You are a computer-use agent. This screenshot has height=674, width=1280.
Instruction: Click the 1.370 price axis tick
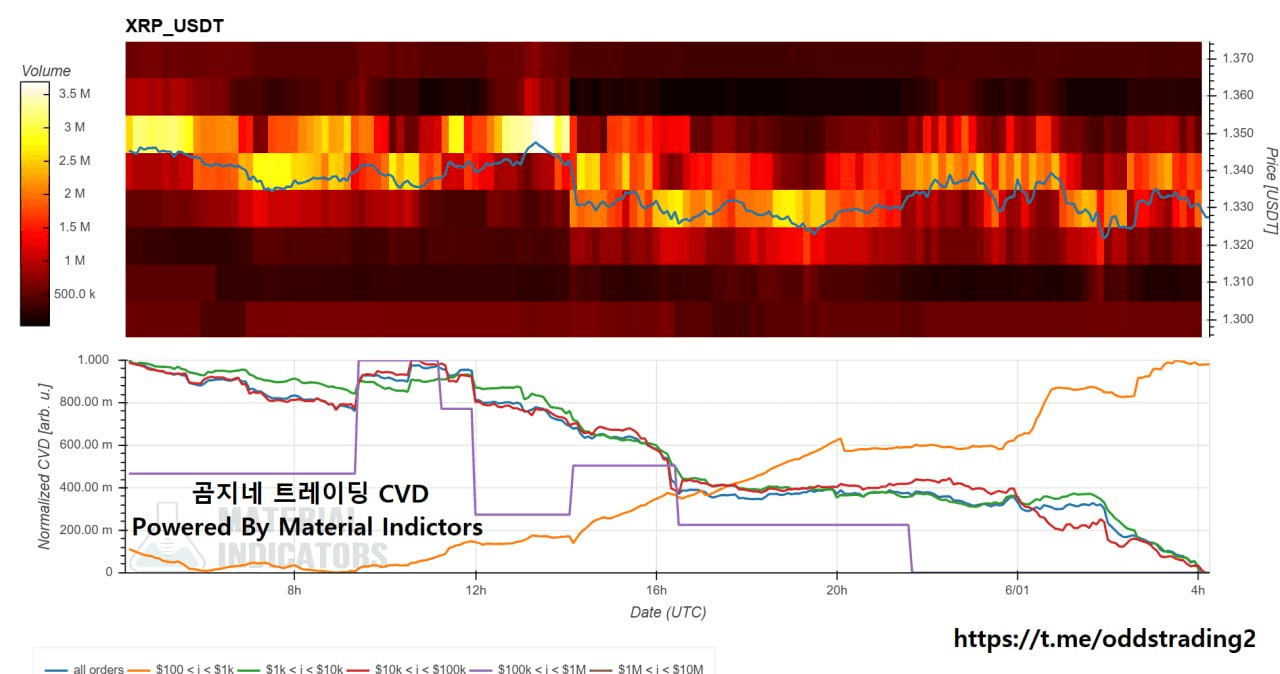tap(1238, 59)
